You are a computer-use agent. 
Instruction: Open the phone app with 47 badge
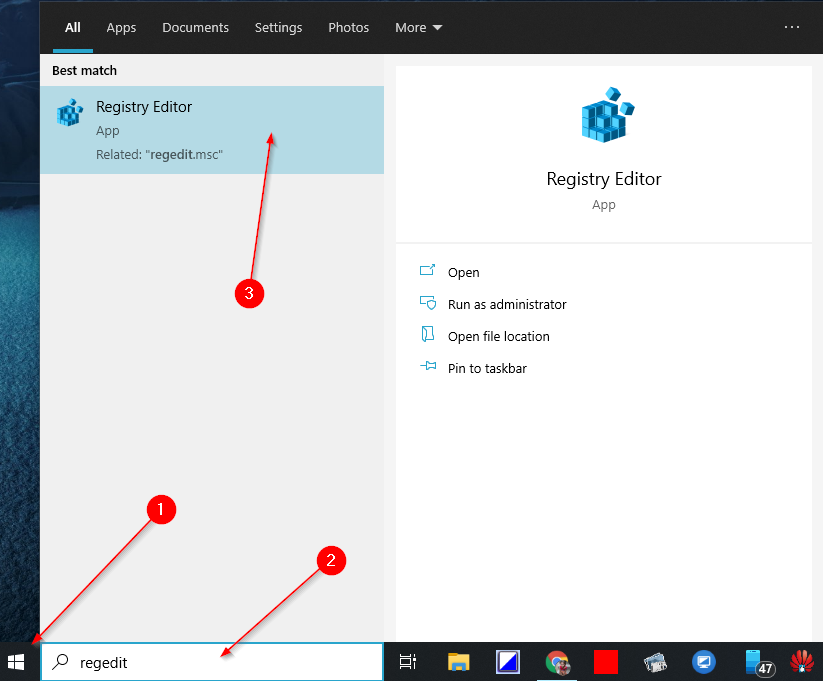coord(759,663)
